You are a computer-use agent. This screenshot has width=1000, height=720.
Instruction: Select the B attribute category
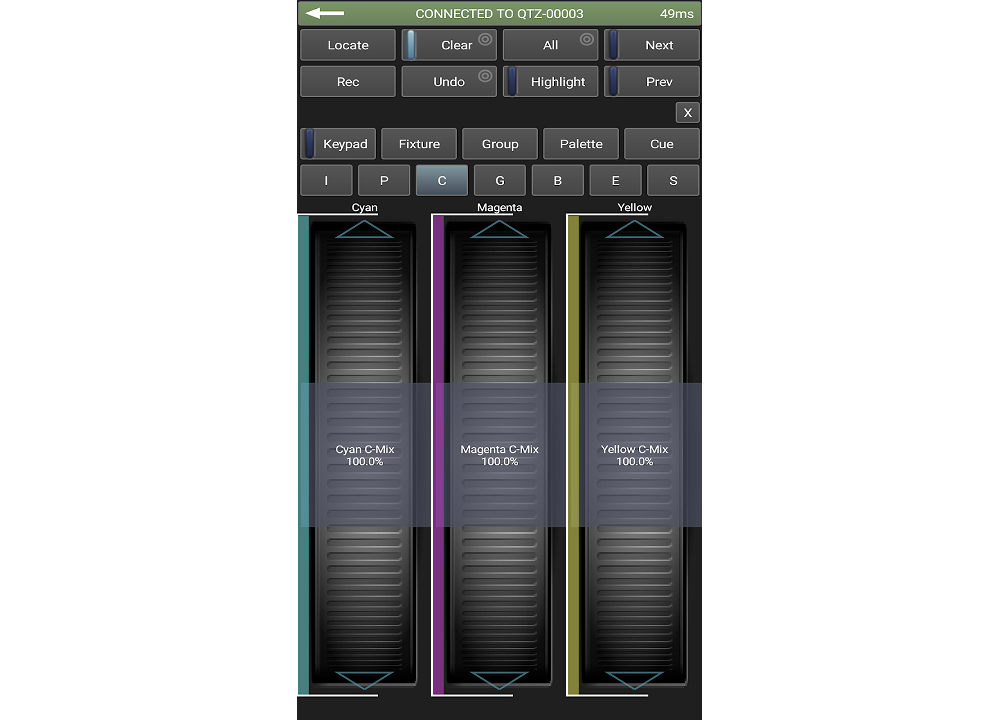(x=558, y=180)
